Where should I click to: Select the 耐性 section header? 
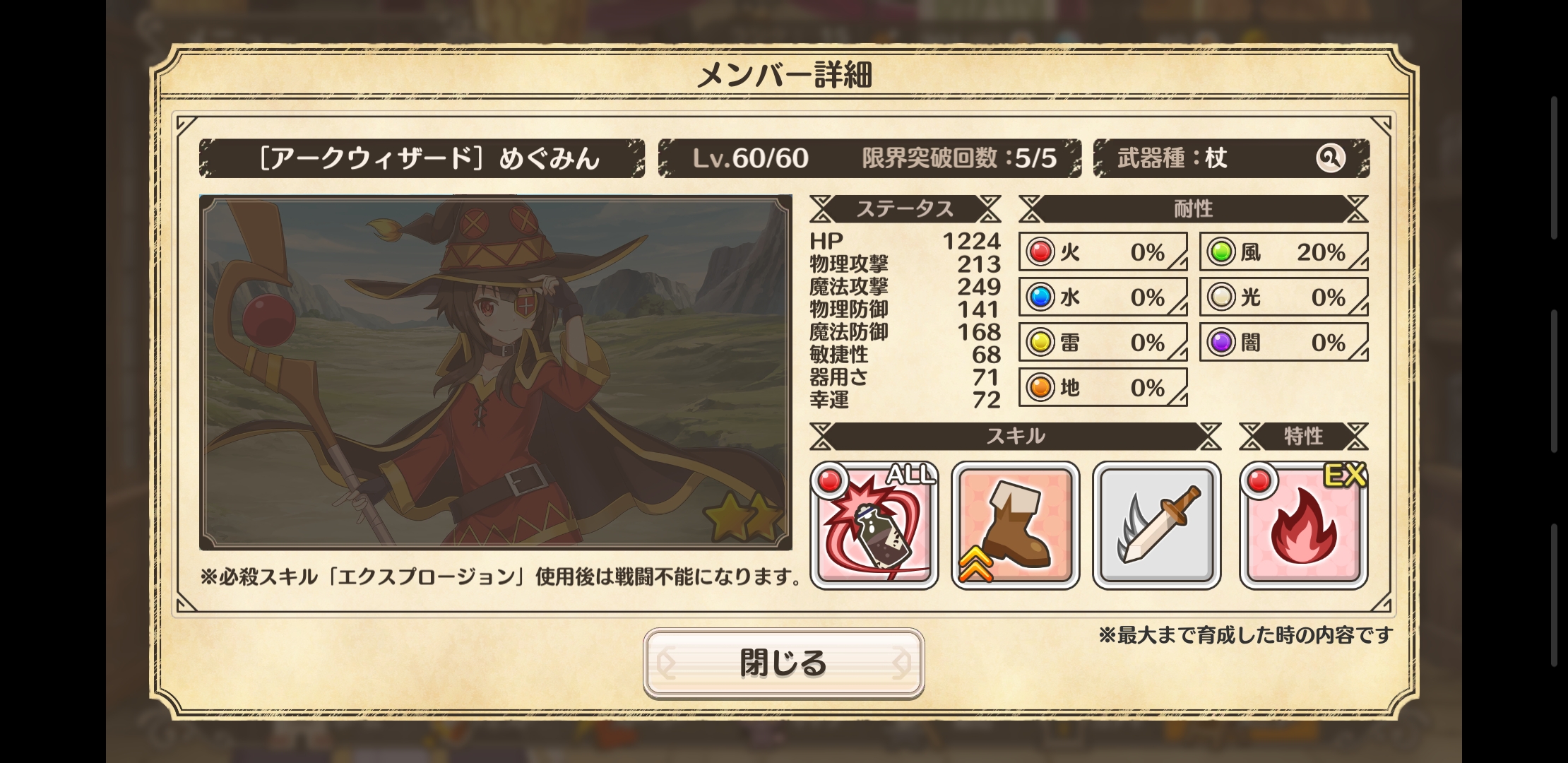coord(1193,209)
